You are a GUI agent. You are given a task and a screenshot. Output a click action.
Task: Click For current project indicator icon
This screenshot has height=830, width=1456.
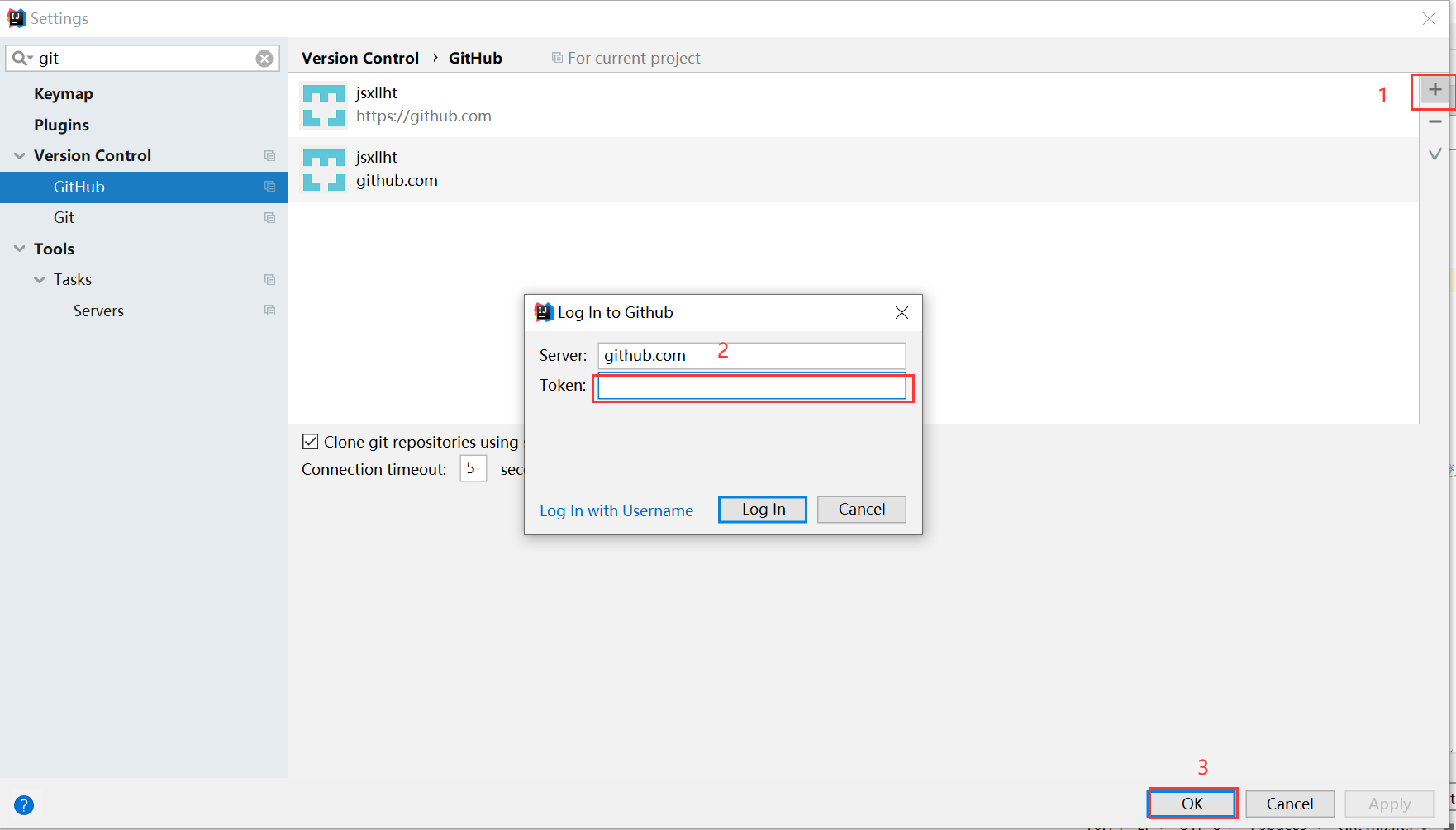(557, 58)
